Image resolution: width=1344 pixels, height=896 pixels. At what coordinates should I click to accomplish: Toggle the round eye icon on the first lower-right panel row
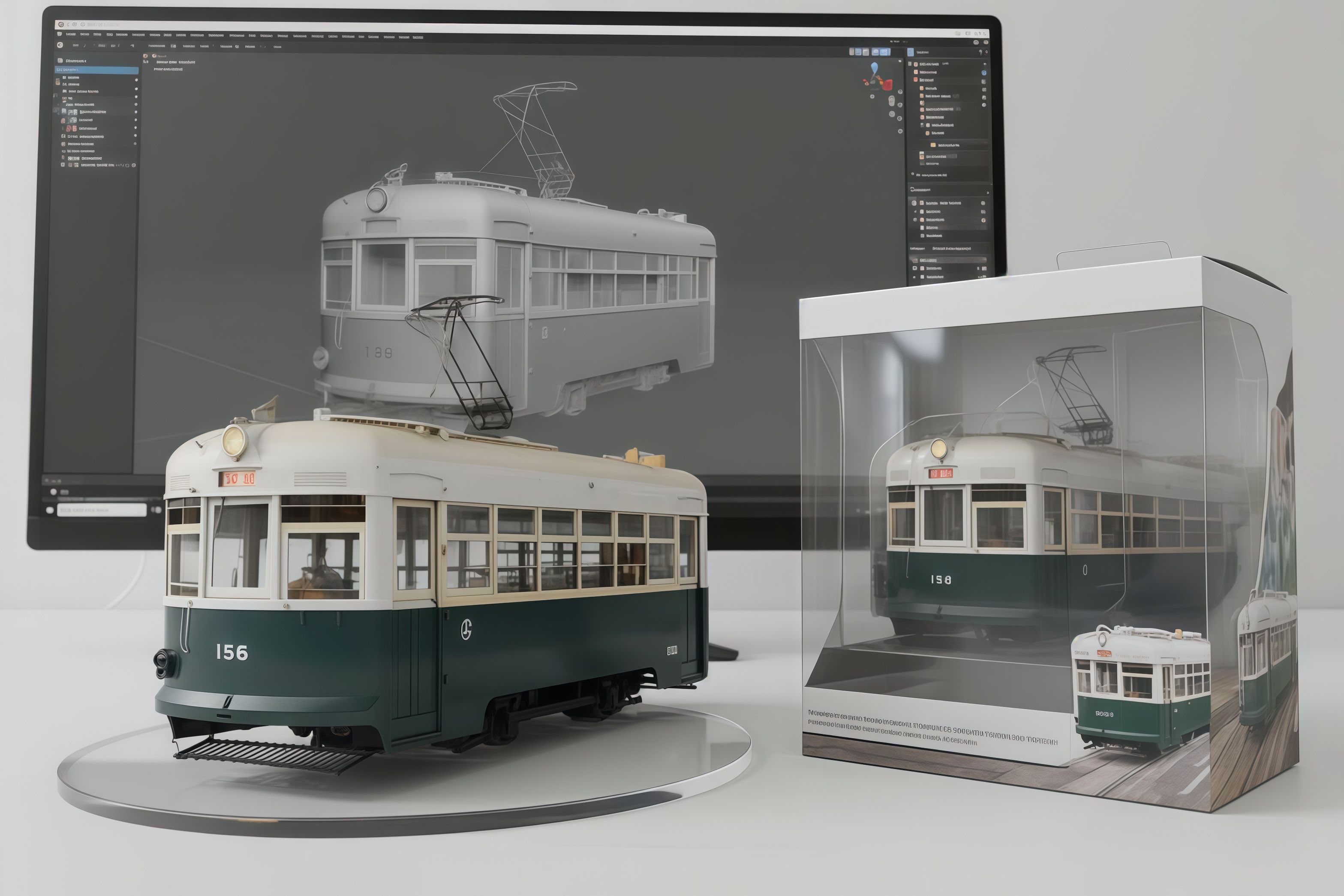pos(983,204)
